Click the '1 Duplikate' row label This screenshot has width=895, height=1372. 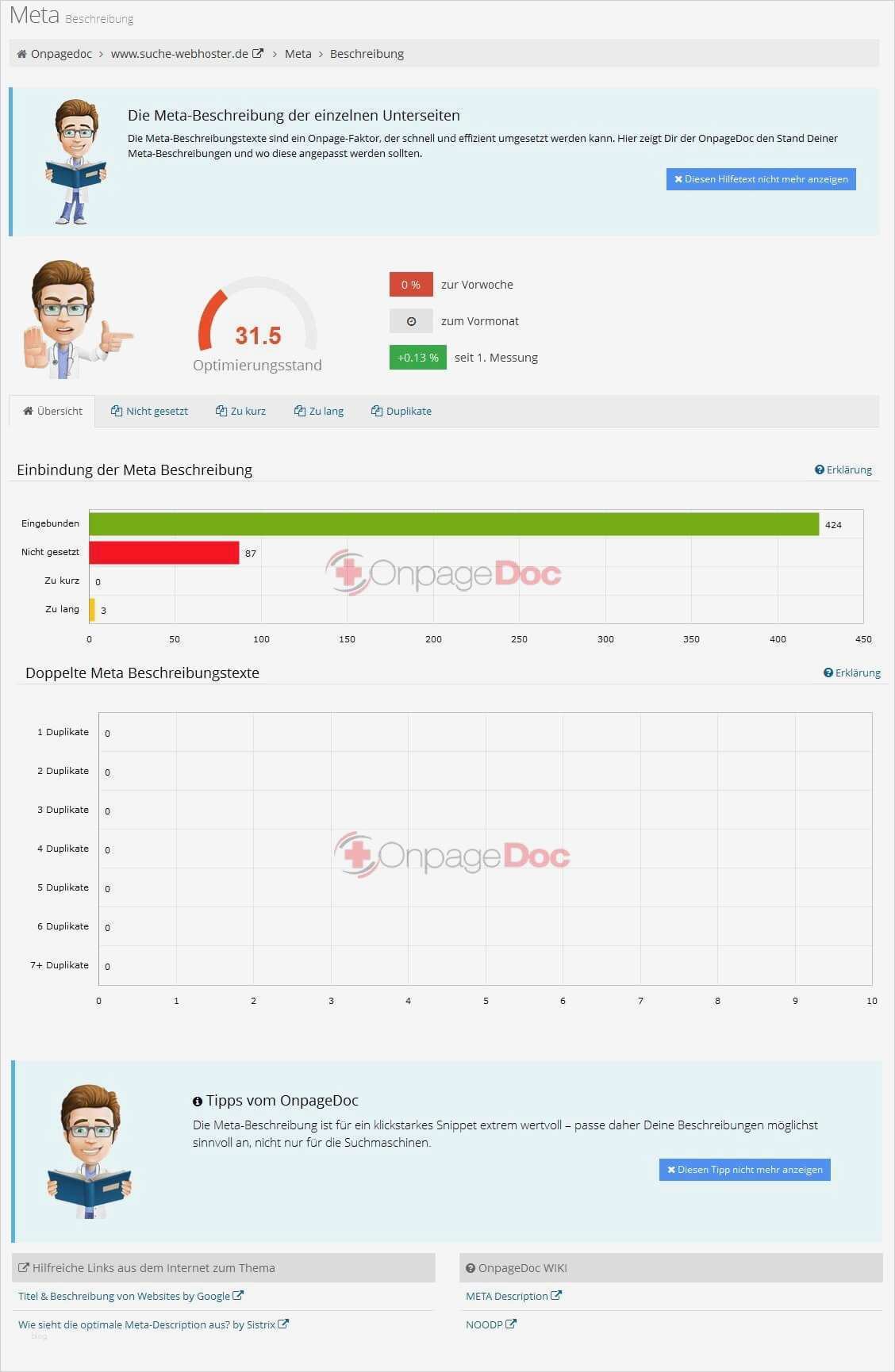click(x=63, y=732)
